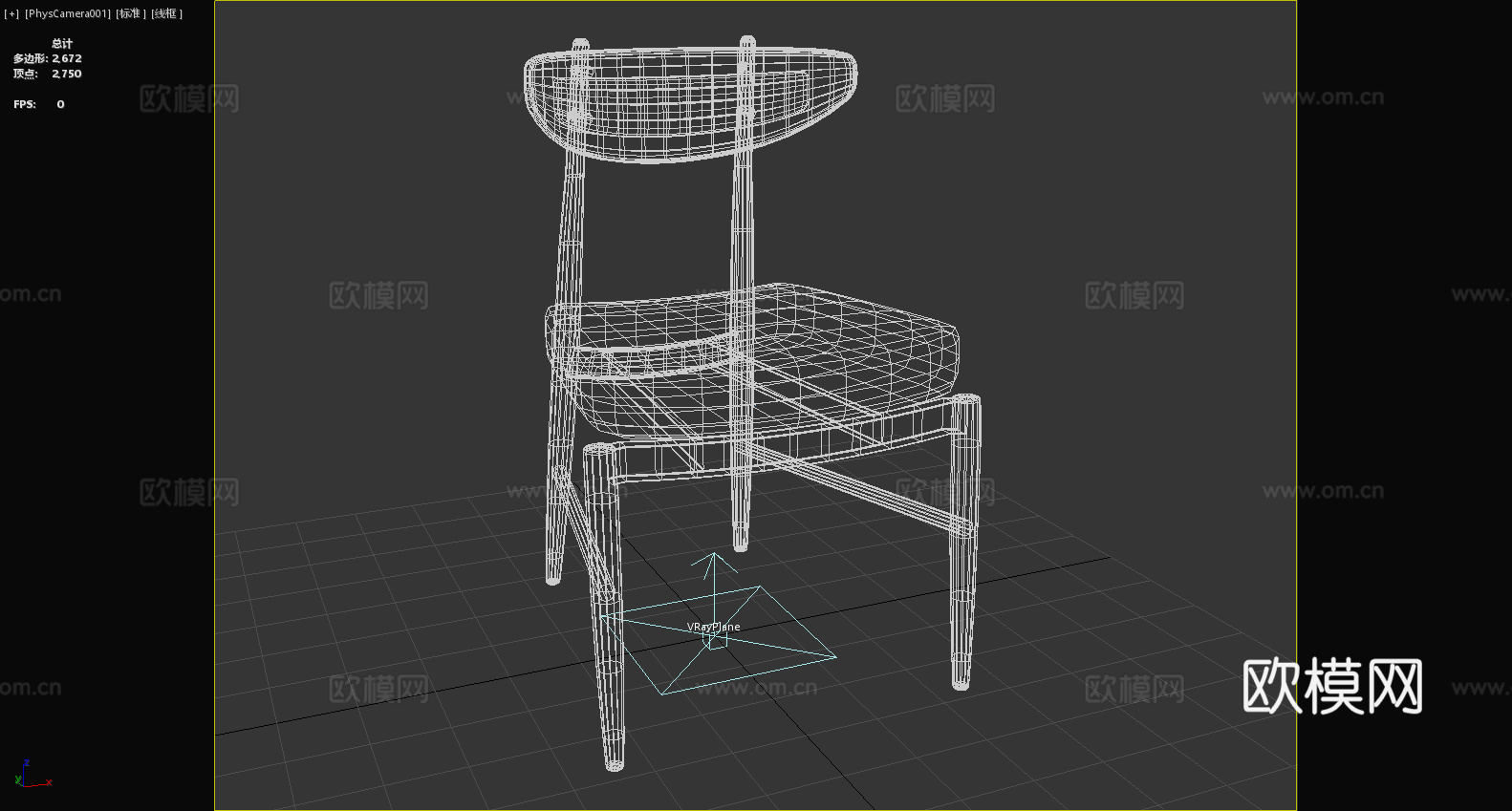Select the chair backrest wireframe mesh
Screen dimensions: 1512x811
690,103
